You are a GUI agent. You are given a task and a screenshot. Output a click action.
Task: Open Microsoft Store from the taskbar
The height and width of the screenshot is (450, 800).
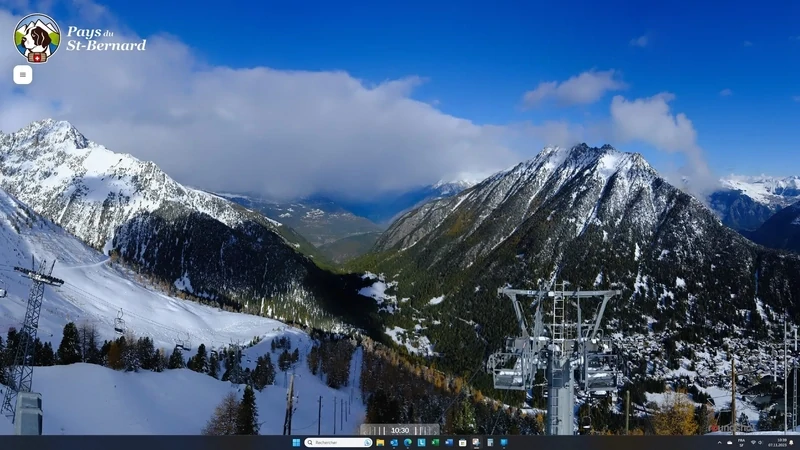462,443
